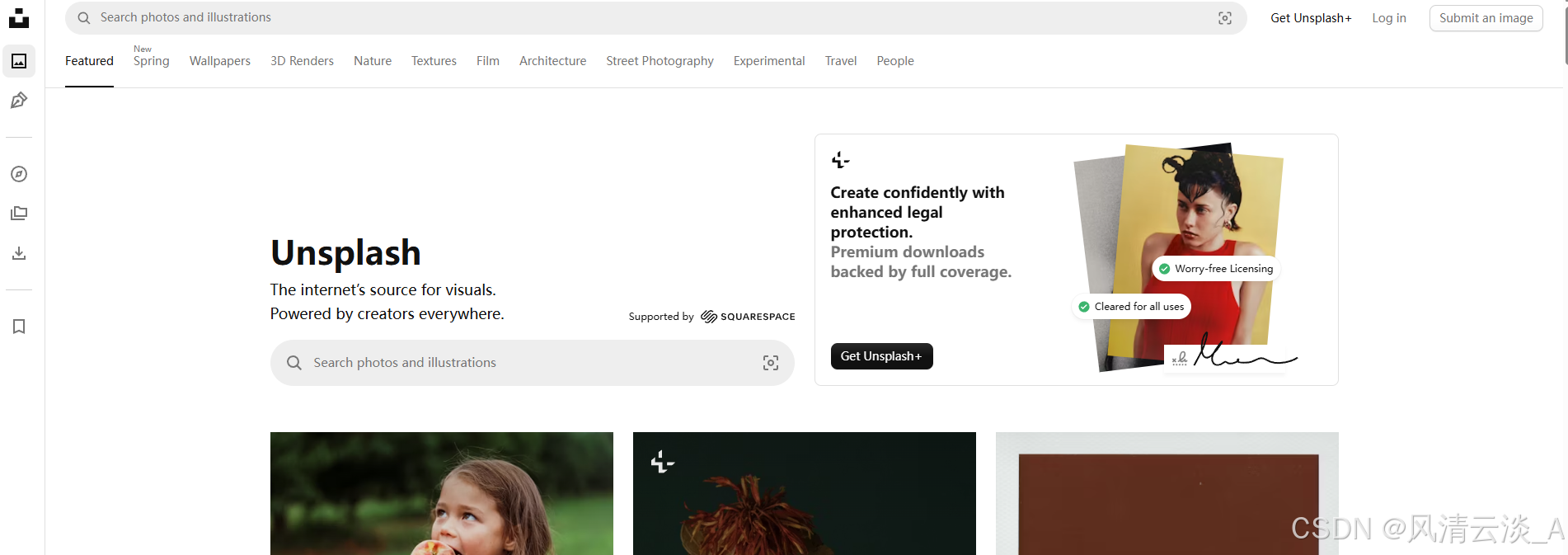Viewport: 1568px width, 555px height.
Task: Click the Worry-free Licensing badge
Action: click(x=1216, y=269)
